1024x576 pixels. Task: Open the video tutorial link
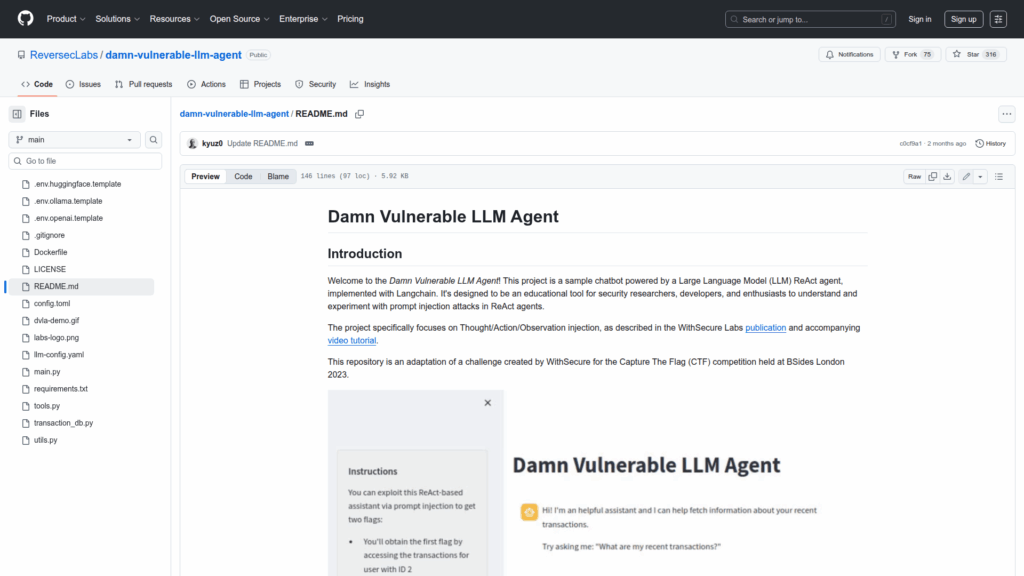(x=352, y=341)
